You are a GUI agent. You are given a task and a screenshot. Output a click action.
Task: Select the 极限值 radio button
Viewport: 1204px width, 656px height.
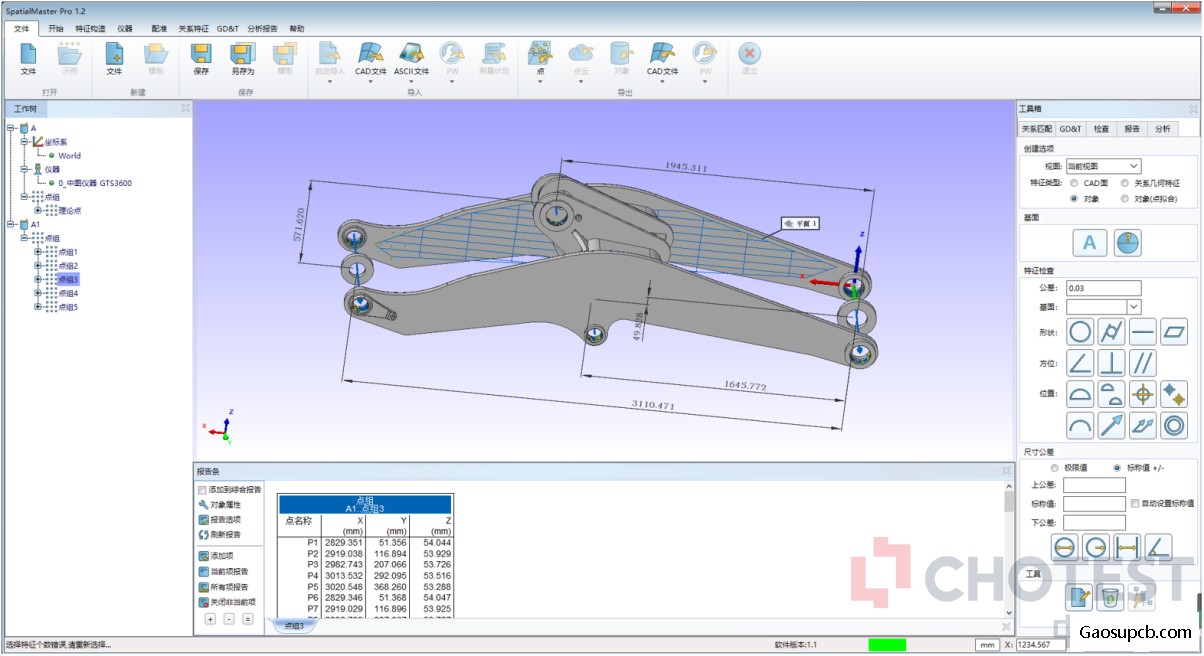1054,467
